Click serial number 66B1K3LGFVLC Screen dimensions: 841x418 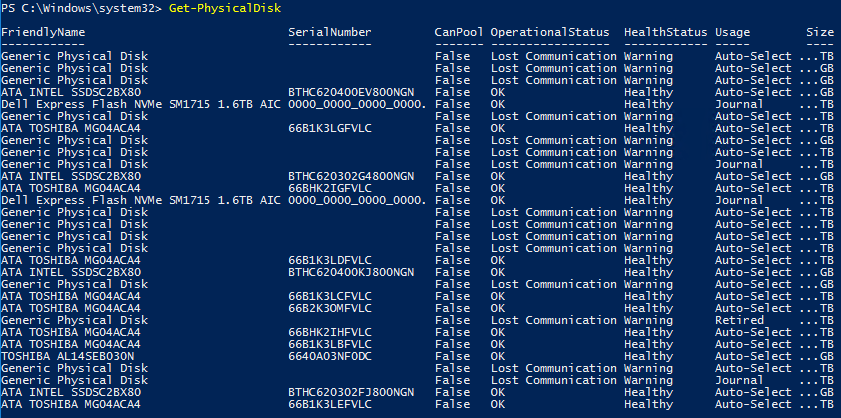tap(330, 128)
